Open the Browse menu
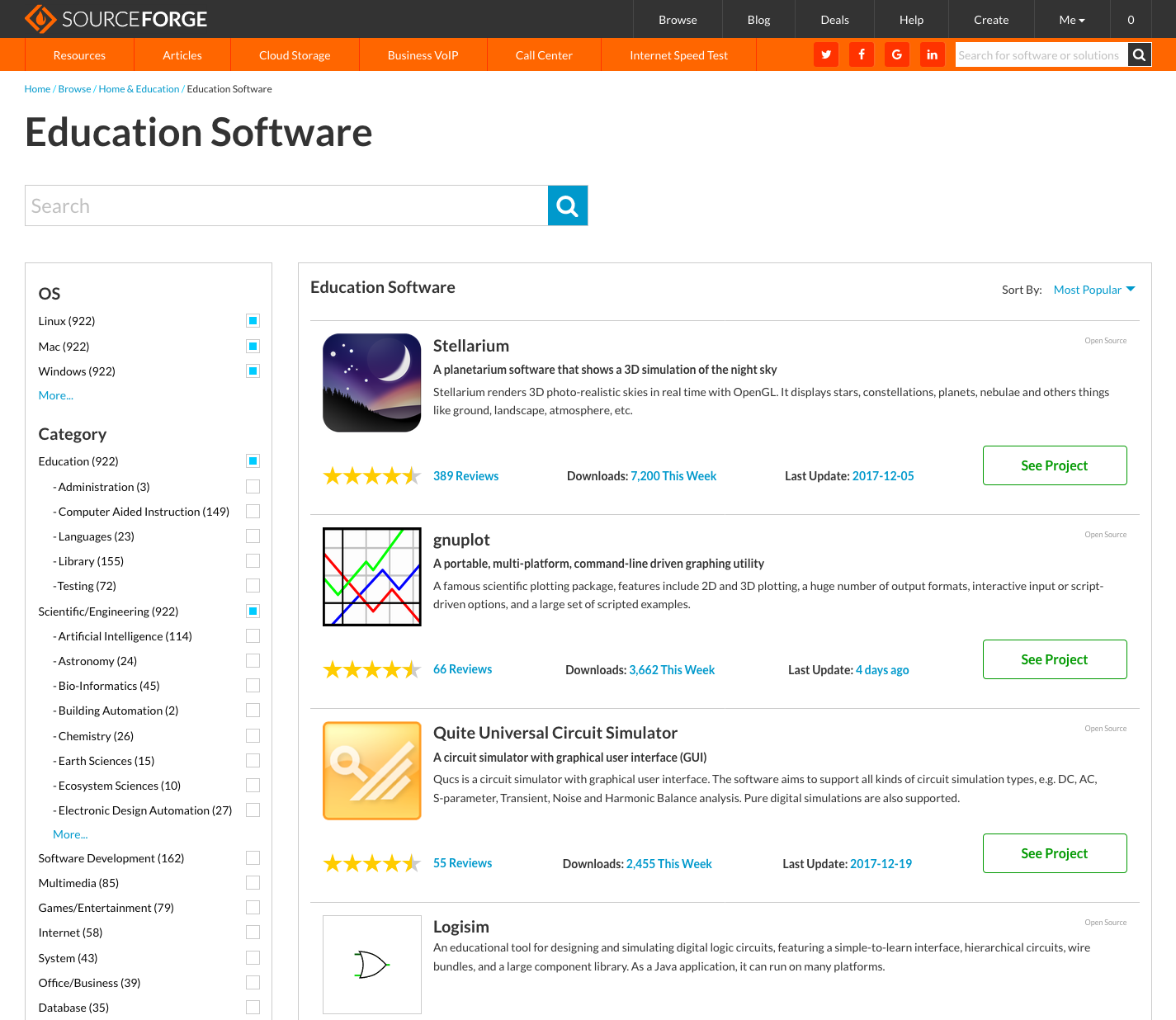1176x1020 pixels. click(x=678, y=20)
